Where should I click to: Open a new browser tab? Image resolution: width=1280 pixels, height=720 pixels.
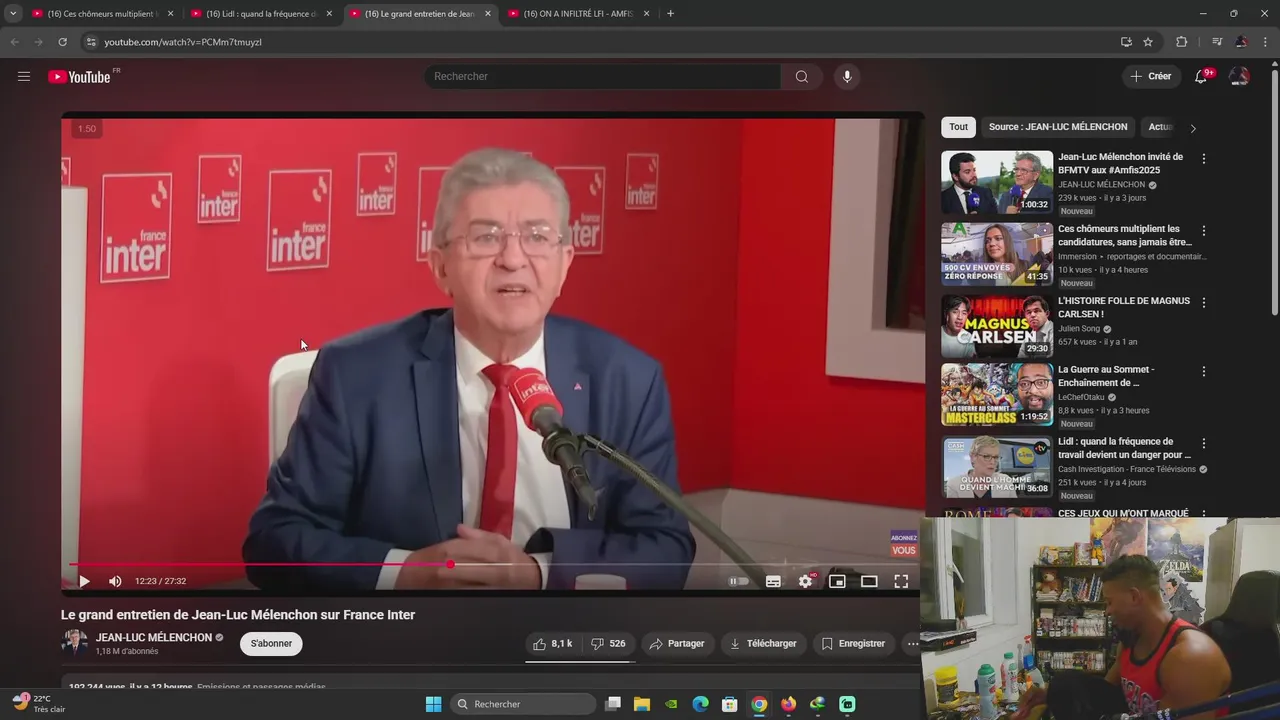[670, 14]
